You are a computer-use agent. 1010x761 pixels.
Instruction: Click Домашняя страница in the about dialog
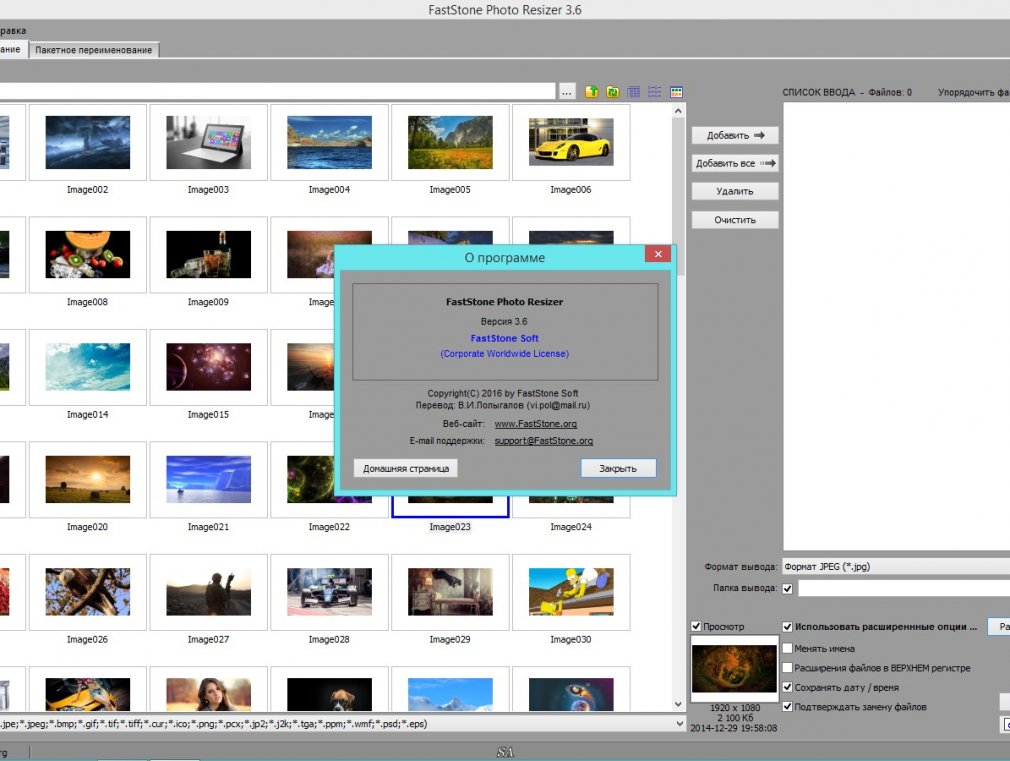click(406, 468)
